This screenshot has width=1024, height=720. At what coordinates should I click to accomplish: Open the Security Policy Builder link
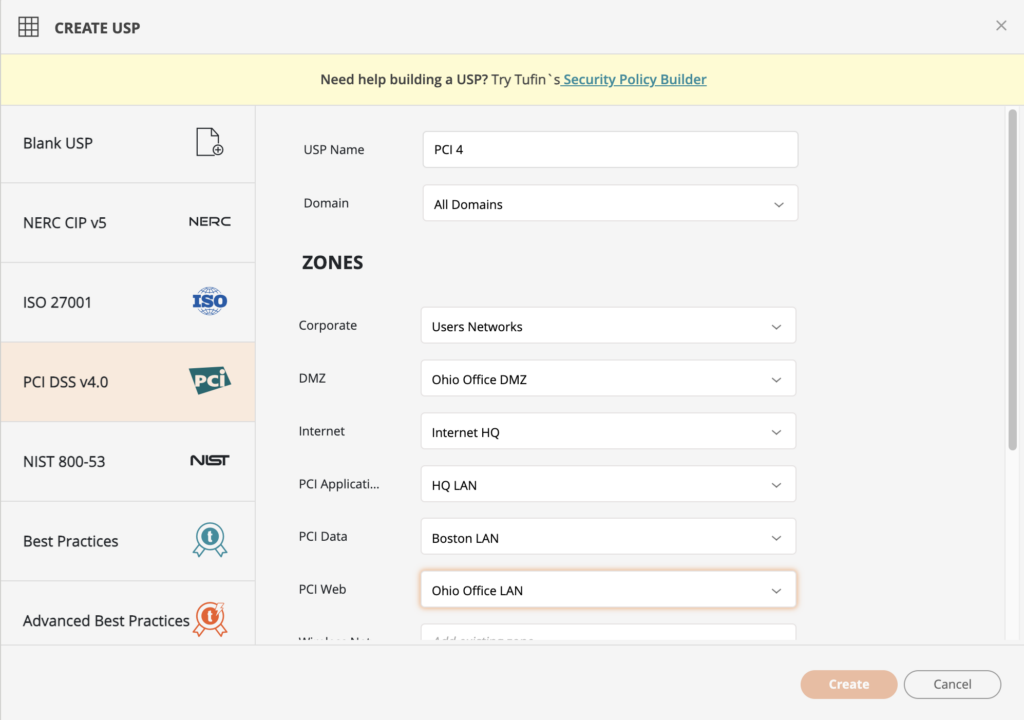634,80
